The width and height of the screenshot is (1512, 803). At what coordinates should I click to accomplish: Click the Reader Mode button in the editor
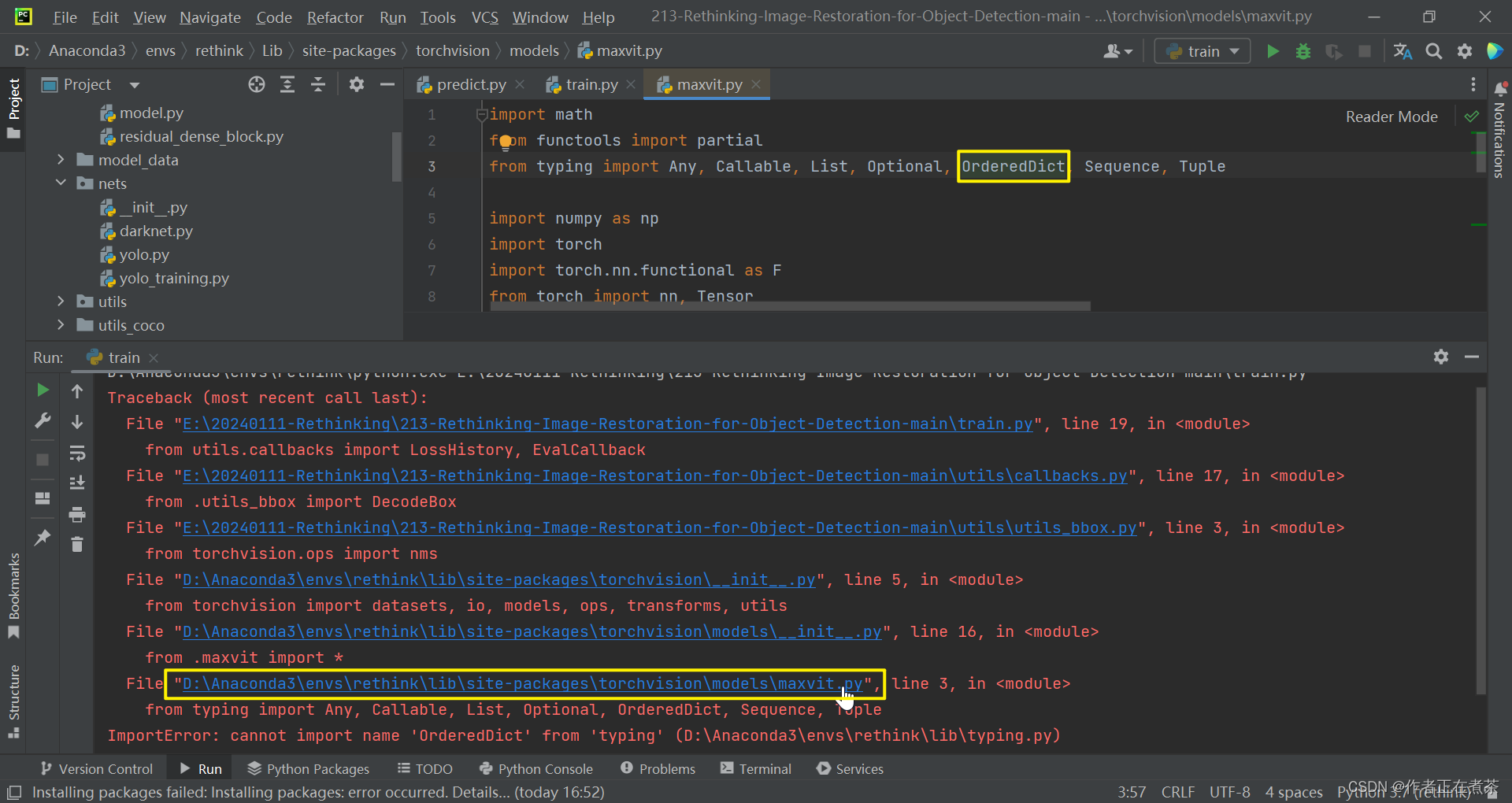coord(1391,116)
